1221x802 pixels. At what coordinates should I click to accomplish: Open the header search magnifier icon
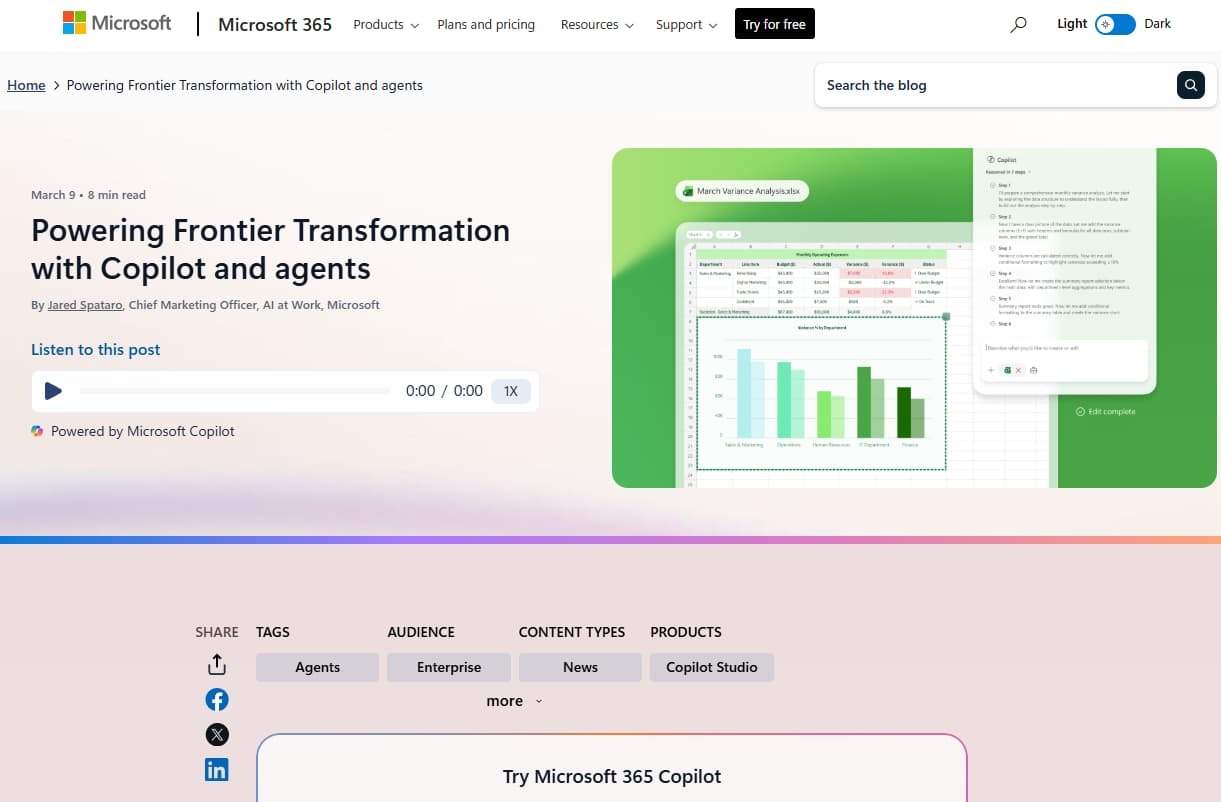1018,25
